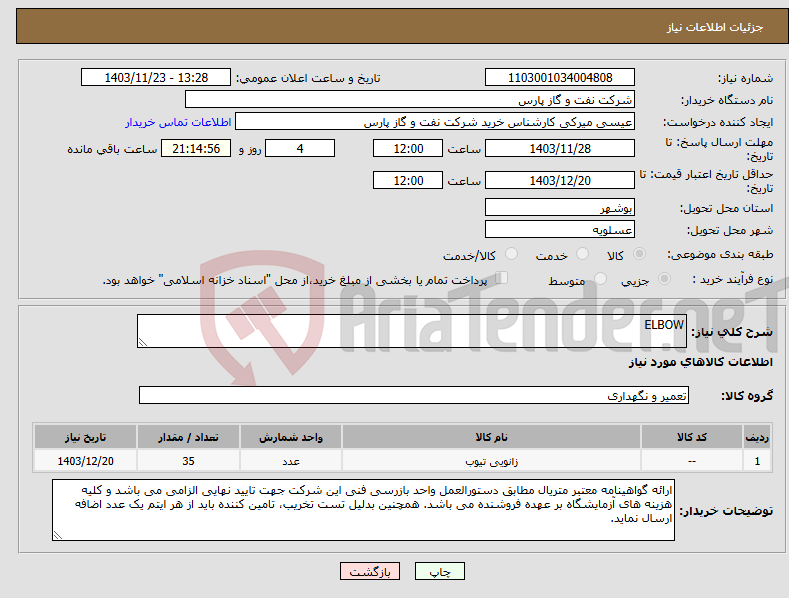Click delivery city field عسلویه
The image size is (789, 598).
click(560, 230)
